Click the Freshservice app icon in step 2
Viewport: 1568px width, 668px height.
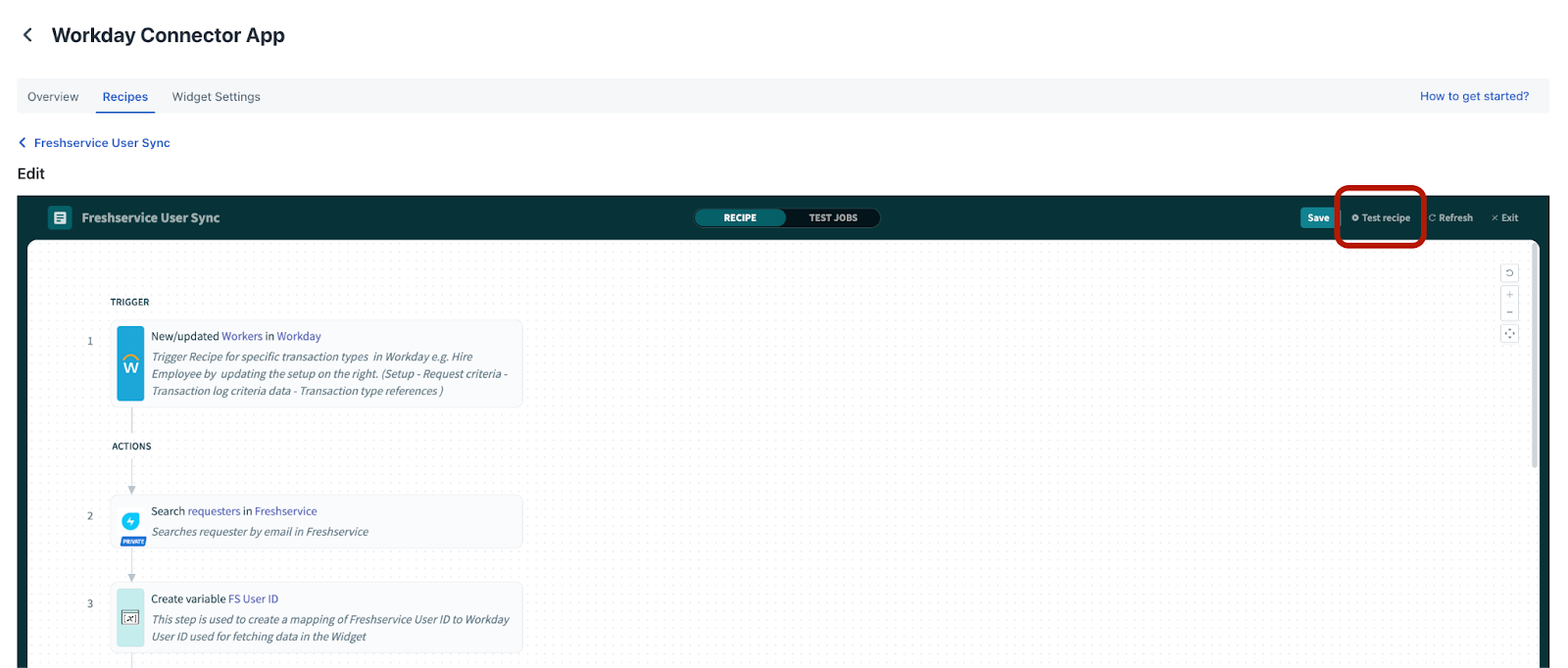point(130,522)
